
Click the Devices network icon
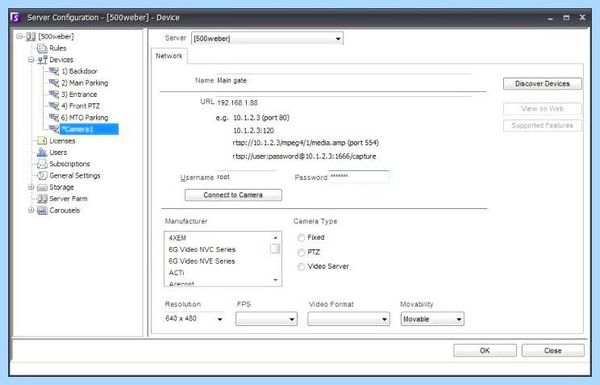42,60
